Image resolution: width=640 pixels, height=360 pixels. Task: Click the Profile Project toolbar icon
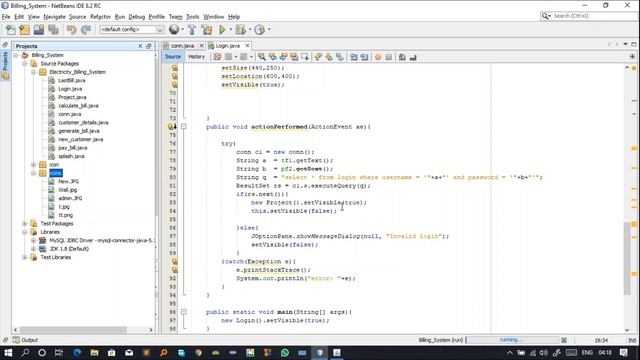(x=259, y=30)
